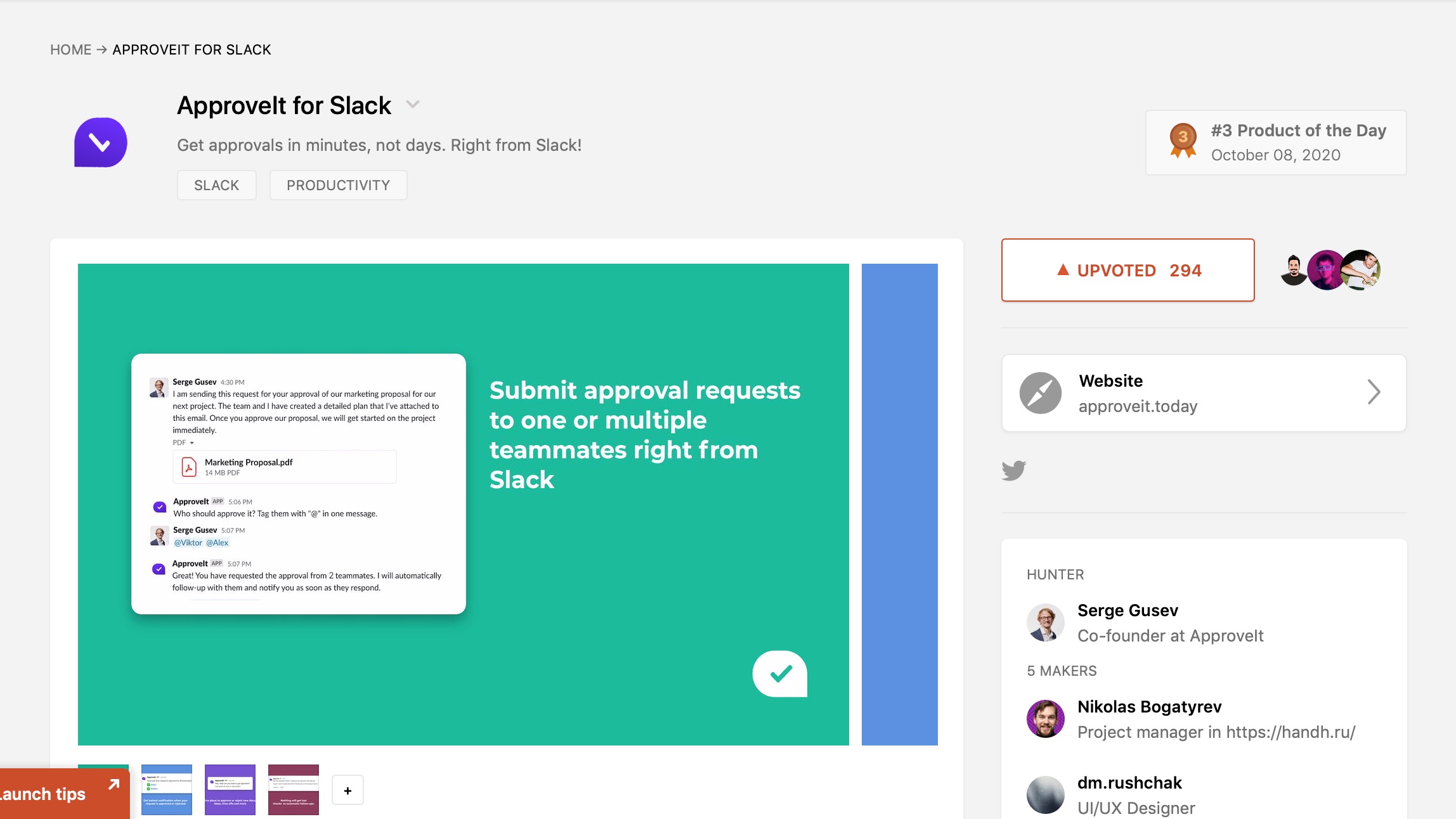
Task: Click the UPVOTED 294 button
Action: click(x=1128, y=270)
